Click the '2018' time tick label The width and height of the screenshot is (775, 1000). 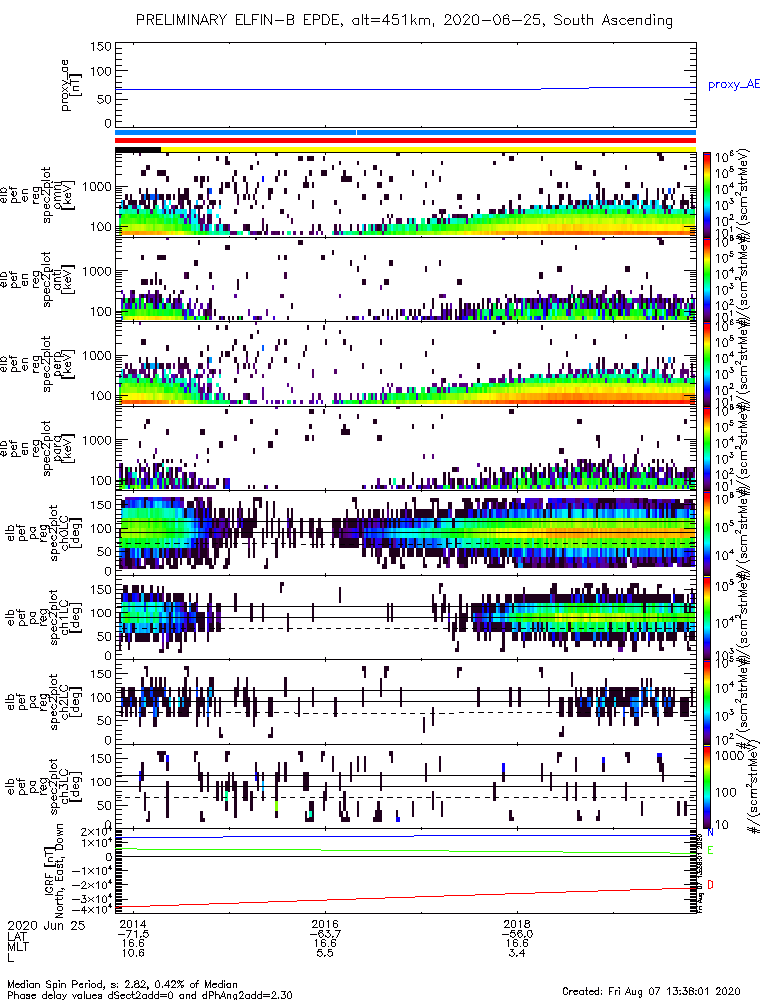517,925
